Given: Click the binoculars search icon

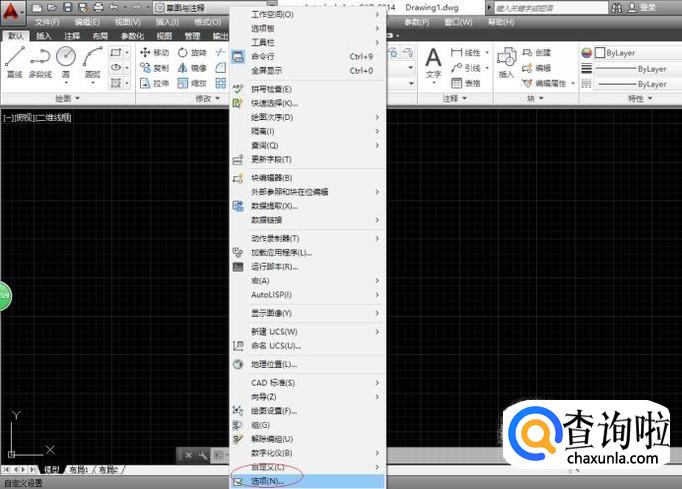Looking at the screenshot, I should [616, 7].
